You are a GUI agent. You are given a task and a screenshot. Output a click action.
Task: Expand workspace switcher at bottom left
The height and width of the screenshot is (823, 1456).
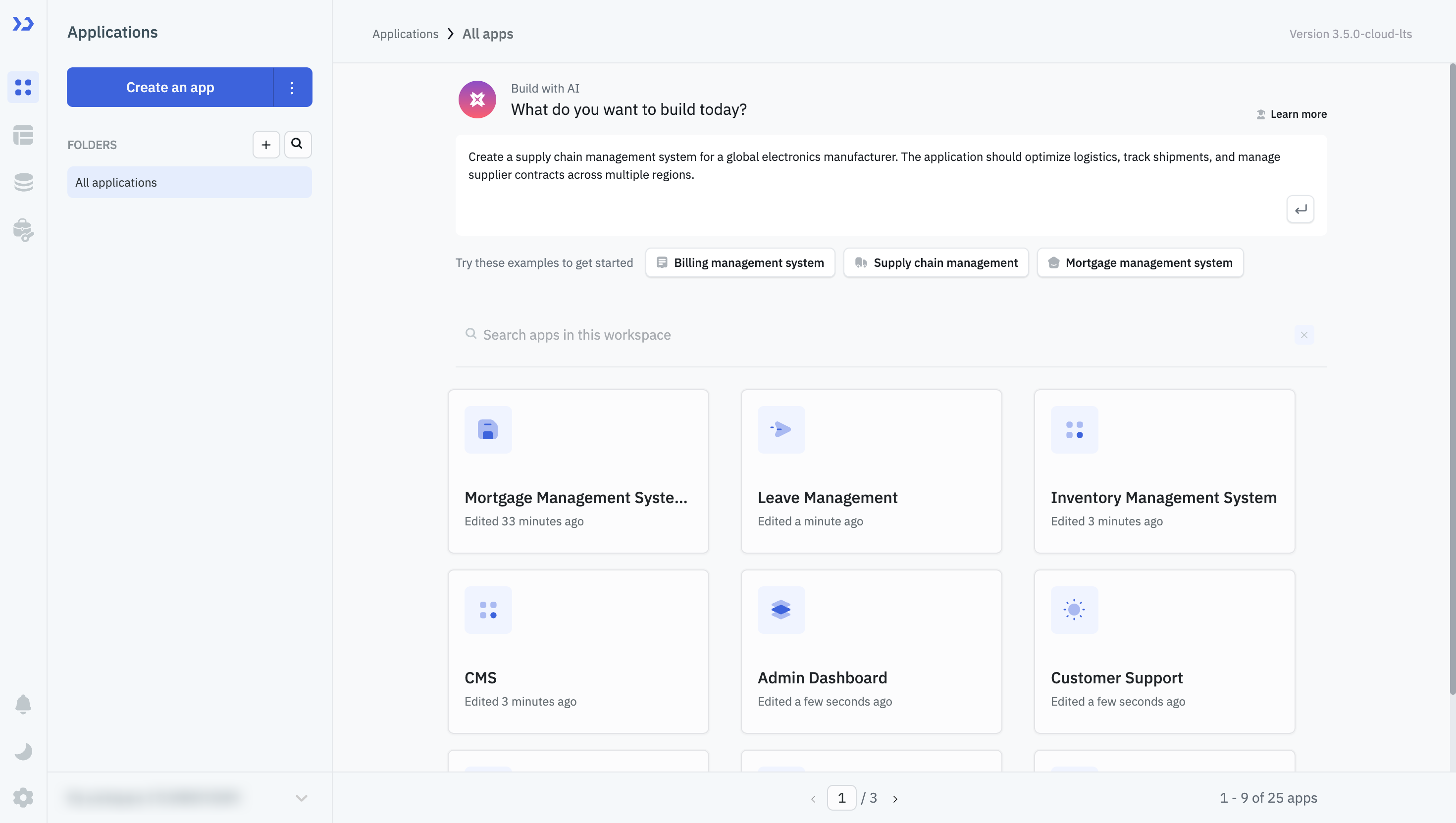[301, 798]
